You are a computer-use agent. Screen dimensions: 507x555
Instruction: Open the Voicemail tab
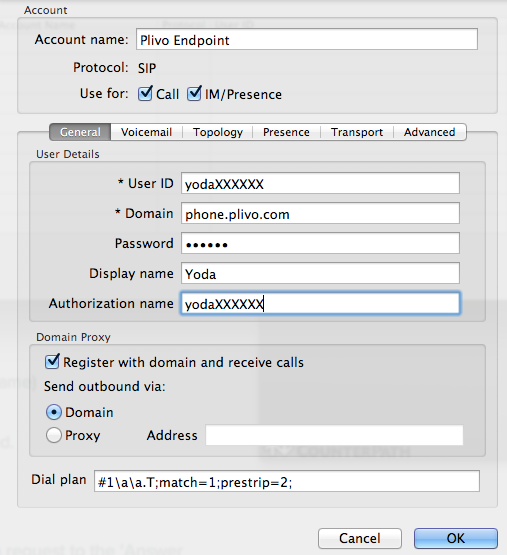tap(147, 132)
